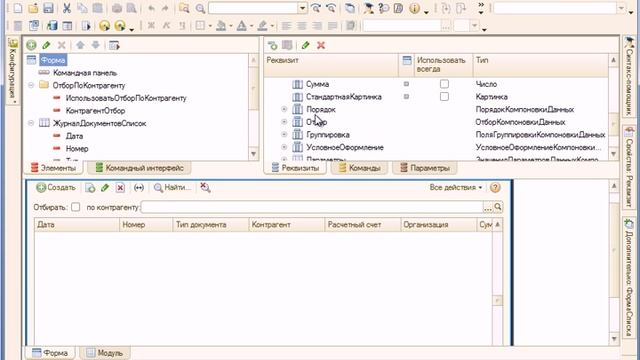Click the border color pencil icon
Viewport: 640px width, 360px height.
click(x=262, y=26)
